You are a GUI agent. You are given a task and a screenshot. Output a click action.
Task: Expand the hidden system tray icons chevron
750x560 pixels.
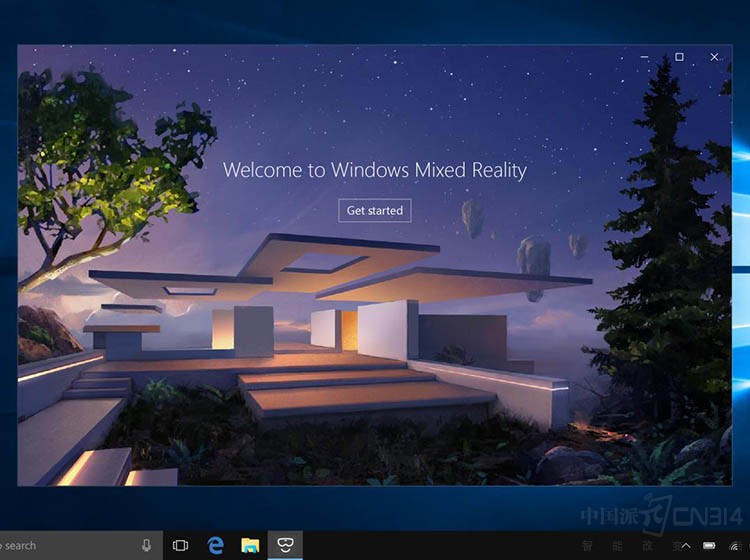(x=686, y=545)
